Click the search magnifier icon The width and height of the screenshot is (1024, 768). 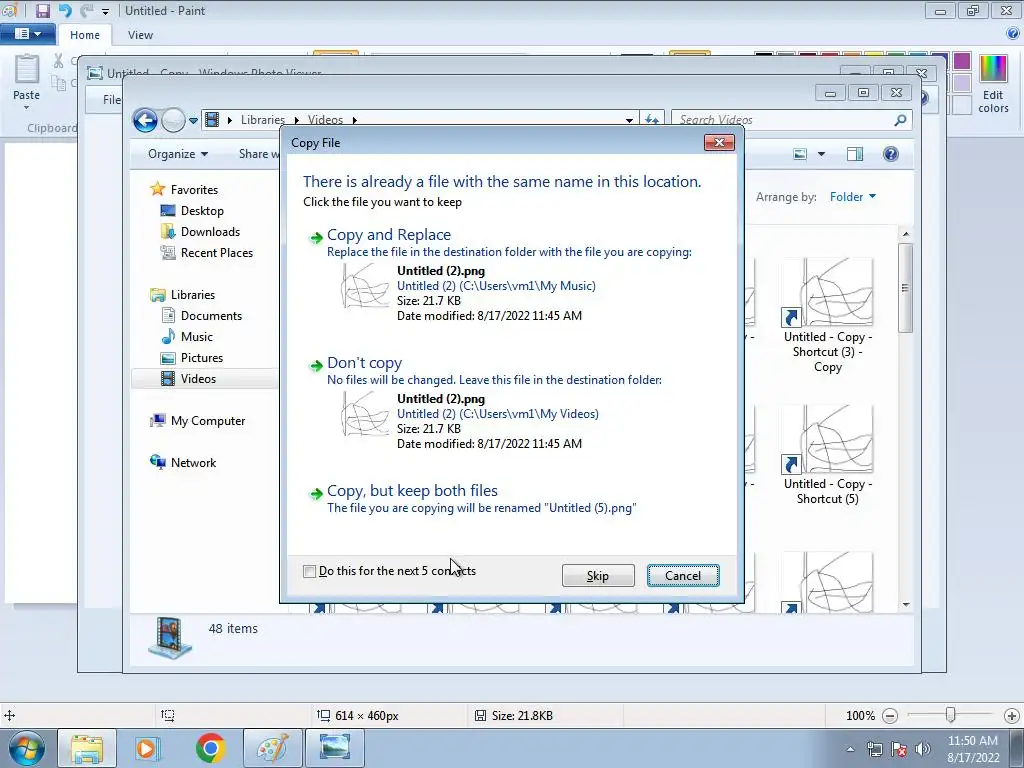[901, 120]
